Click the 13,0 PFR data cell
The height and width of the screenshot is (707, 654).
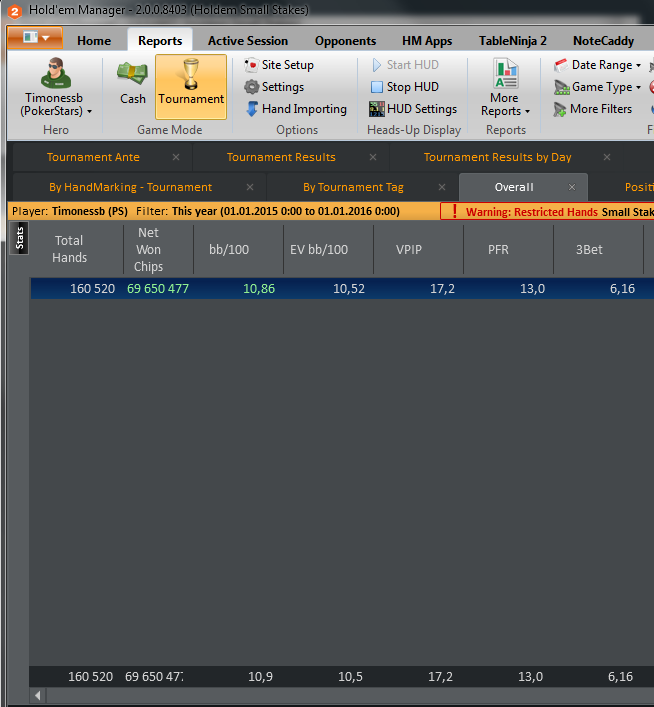pos(532,289)
